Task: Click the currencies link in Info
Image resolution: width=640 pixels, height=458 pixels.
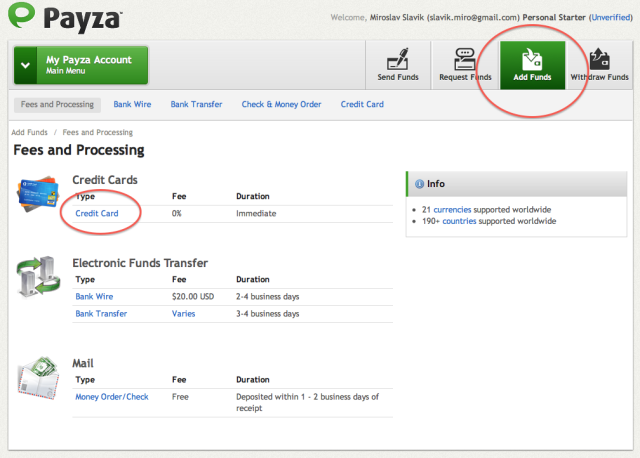Action: click(452, 210)
